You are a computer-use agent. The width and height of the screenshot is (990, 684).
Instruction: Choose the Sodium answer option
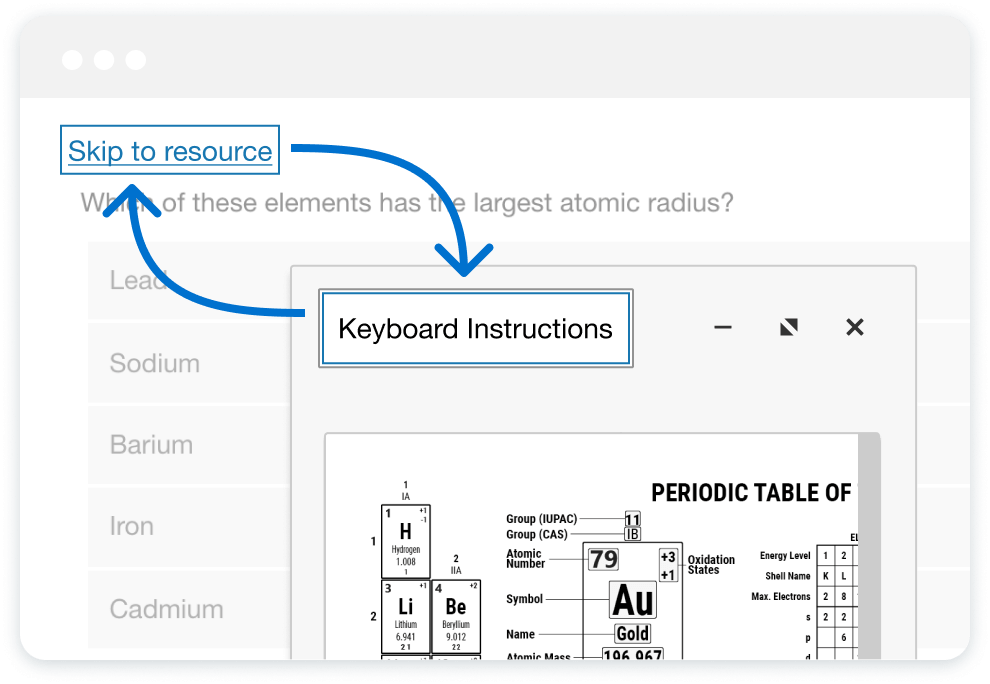pyautogui.click(x=189, y=363)
